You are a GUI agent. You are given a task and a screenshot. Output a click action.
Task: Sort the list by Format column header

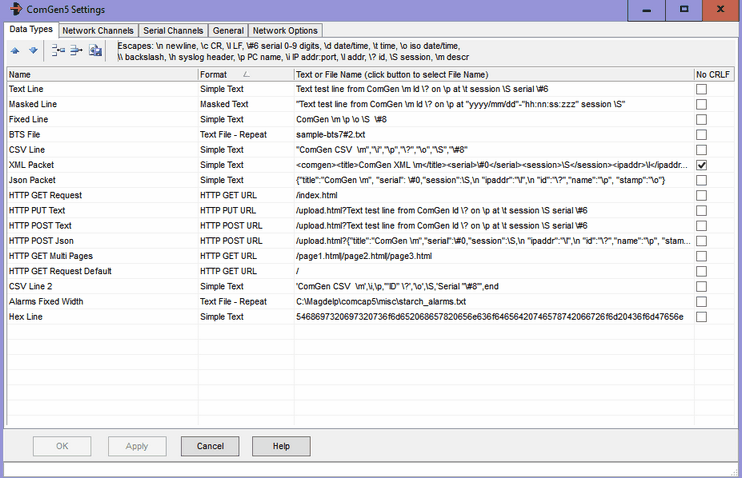click(x=244, y=74)
